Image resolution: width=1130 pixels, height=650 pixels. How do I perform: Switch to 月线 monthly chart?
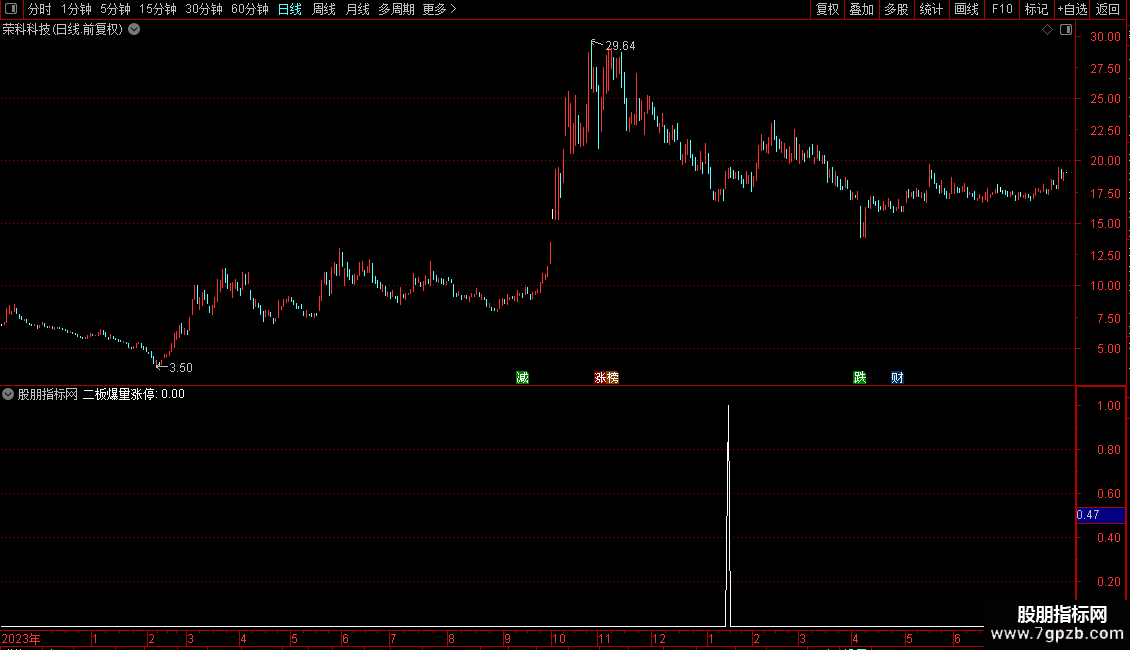(357, 9)
